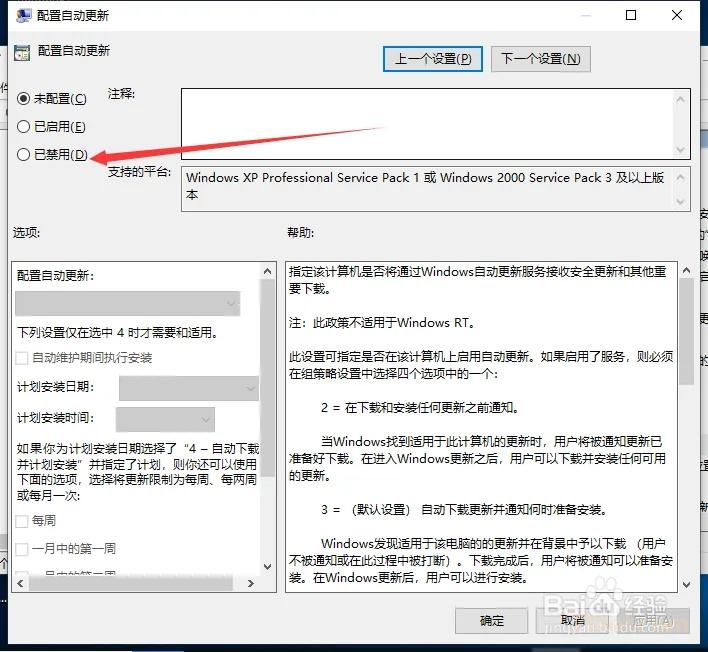Go to 下一个设置(N)
This screenshot has height=652, width=708.
click(x=540, y=59)
